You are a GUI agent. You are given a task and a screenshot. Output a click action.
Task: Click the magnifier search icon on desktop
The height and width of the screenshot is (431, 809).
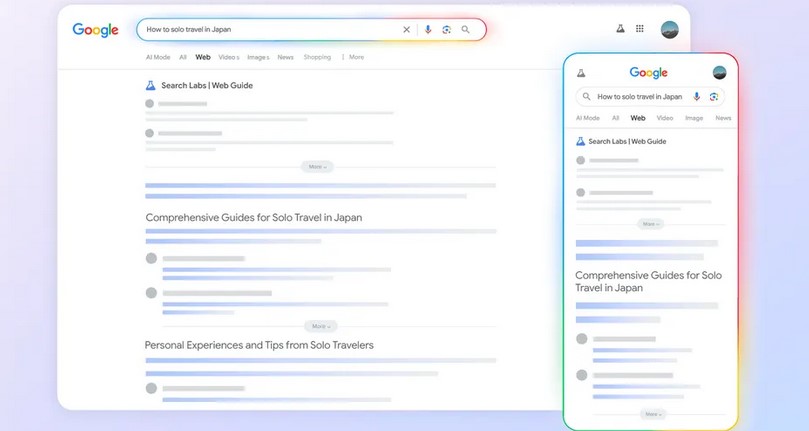465,30
